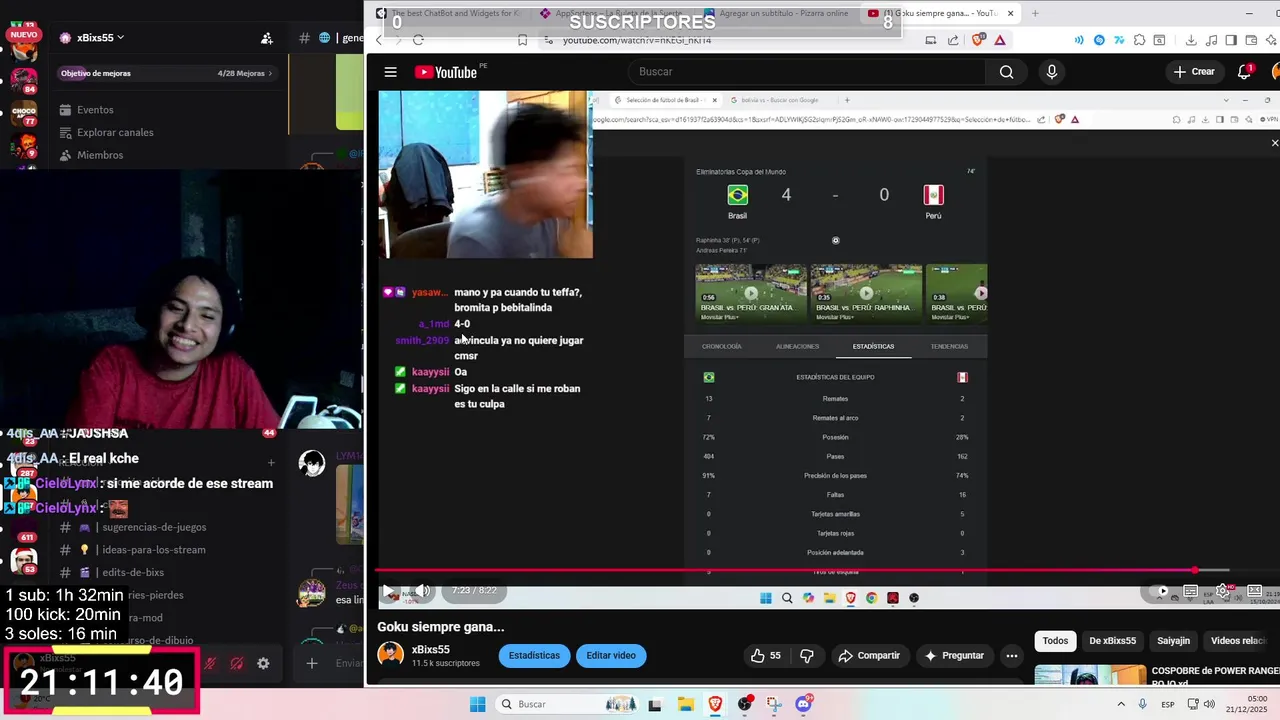
Task: Open the xBixs55 channel name link
Action: pos(431,649)
